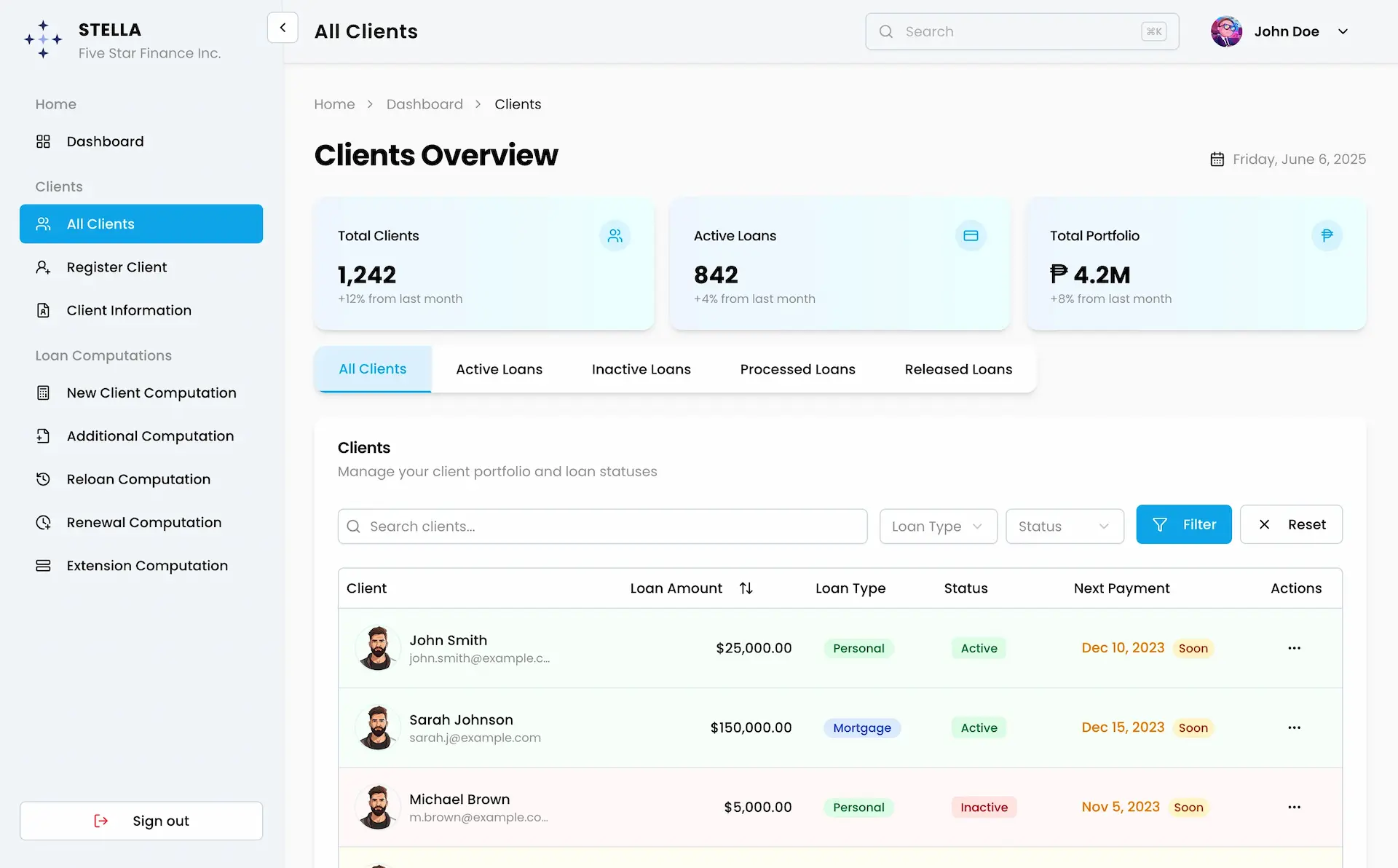
Task: Click the New Client Computation calculator icon
Action: [43, 392]
